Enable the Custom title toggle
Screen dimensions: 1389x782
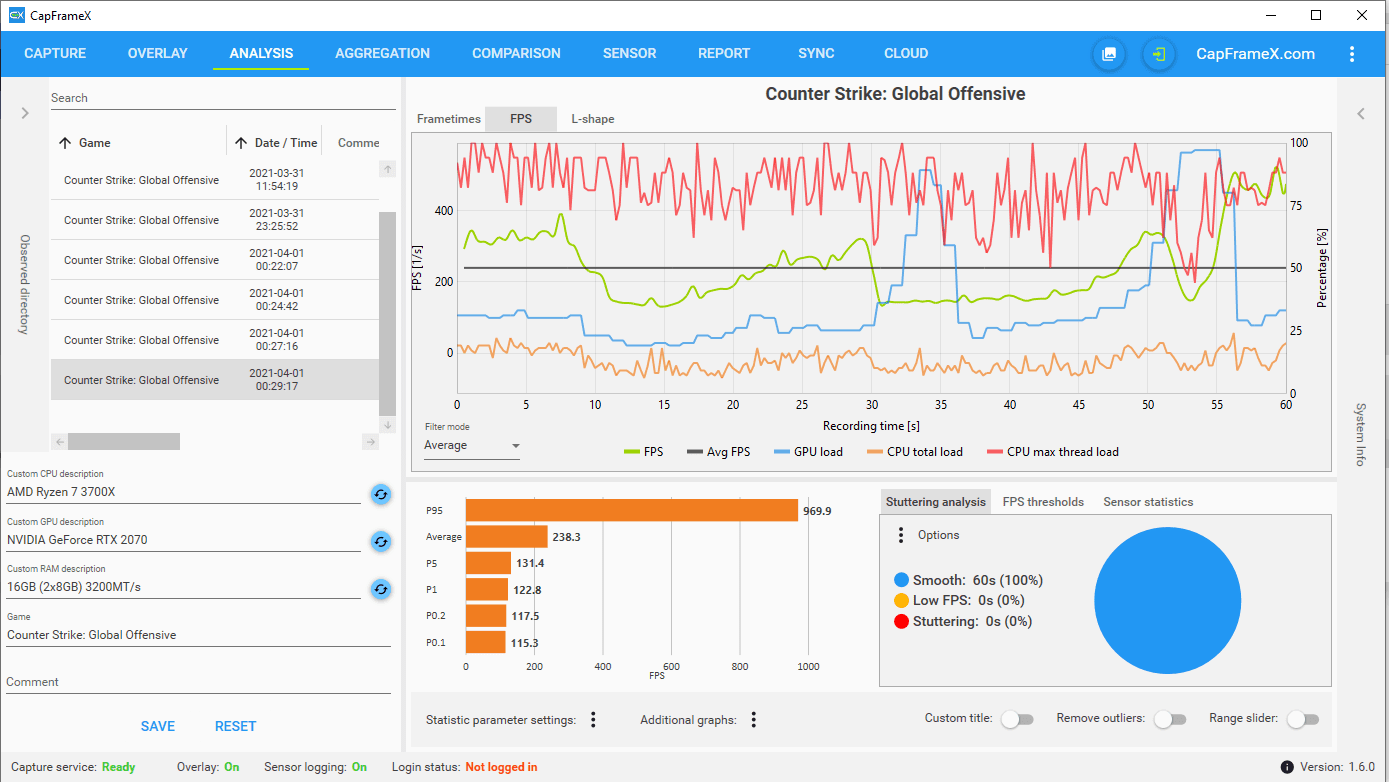coord(1017,719)
